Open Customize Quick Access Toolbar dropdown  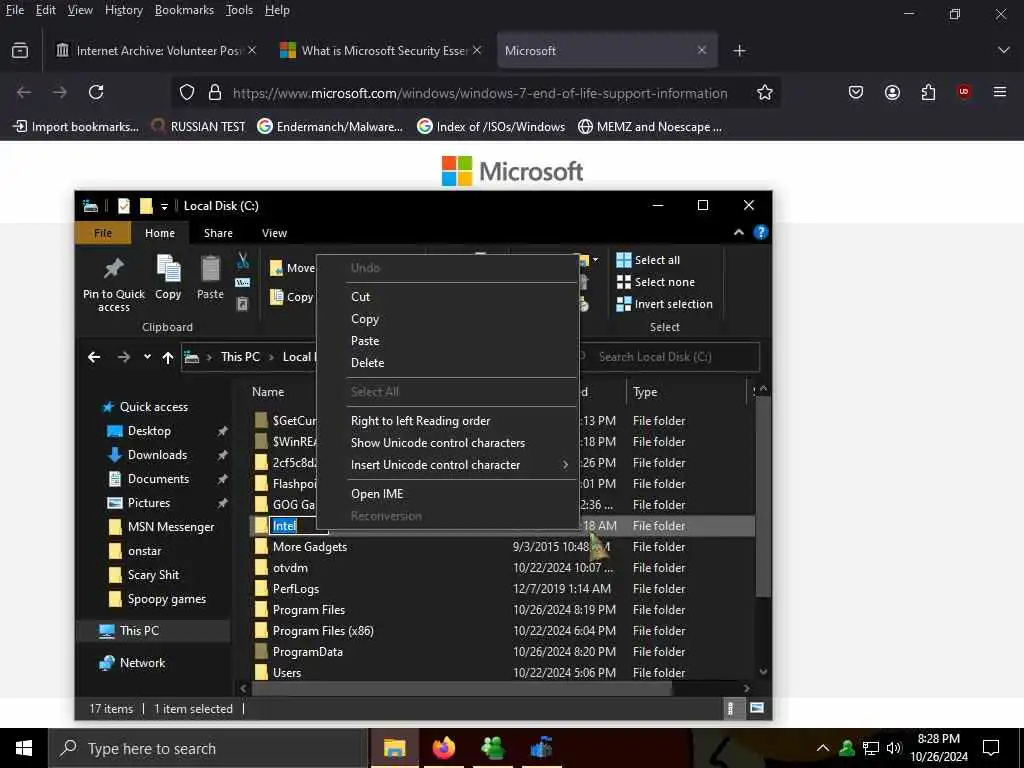coord(165,206)
